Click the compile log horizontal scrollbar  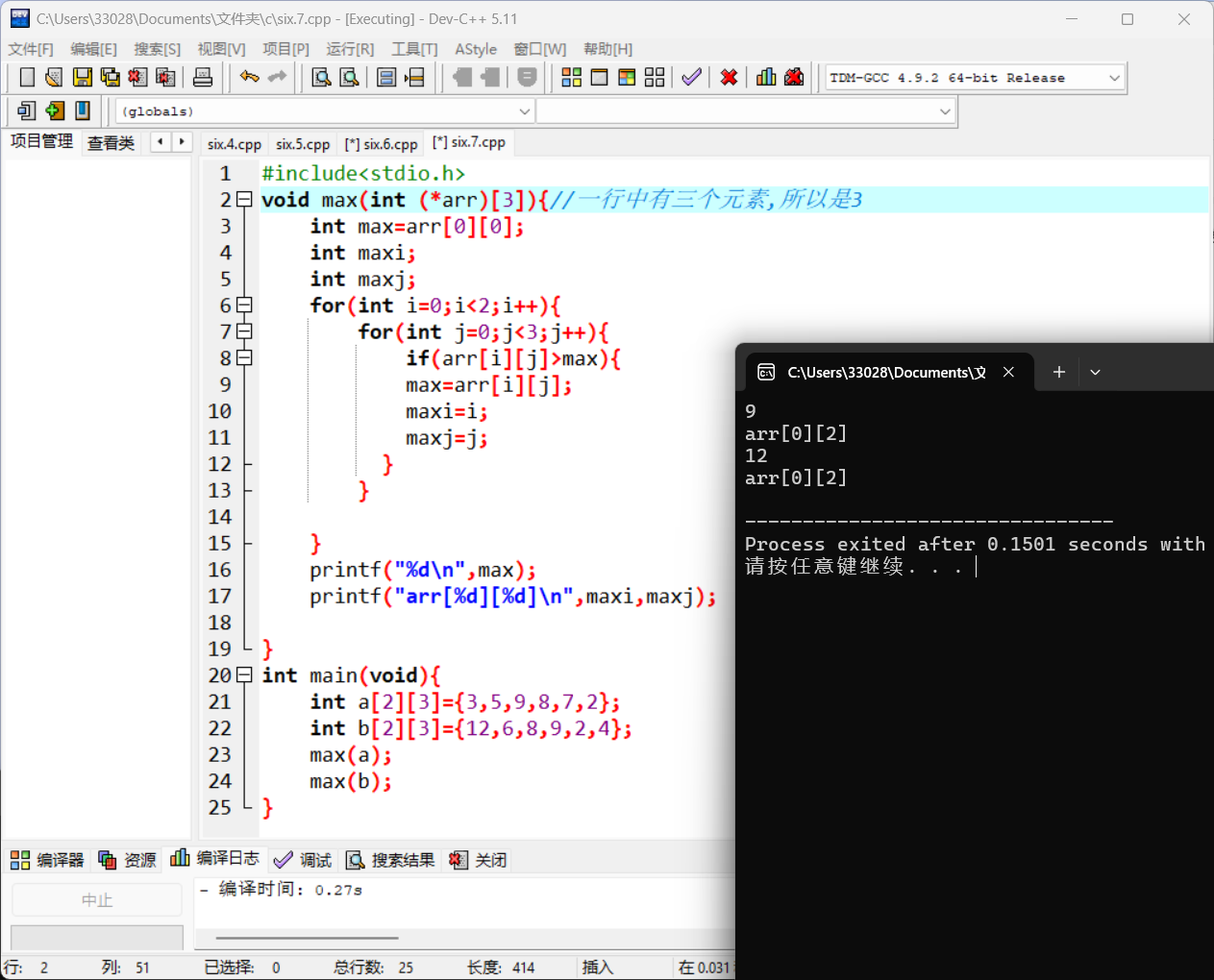(x=307, y=938)
